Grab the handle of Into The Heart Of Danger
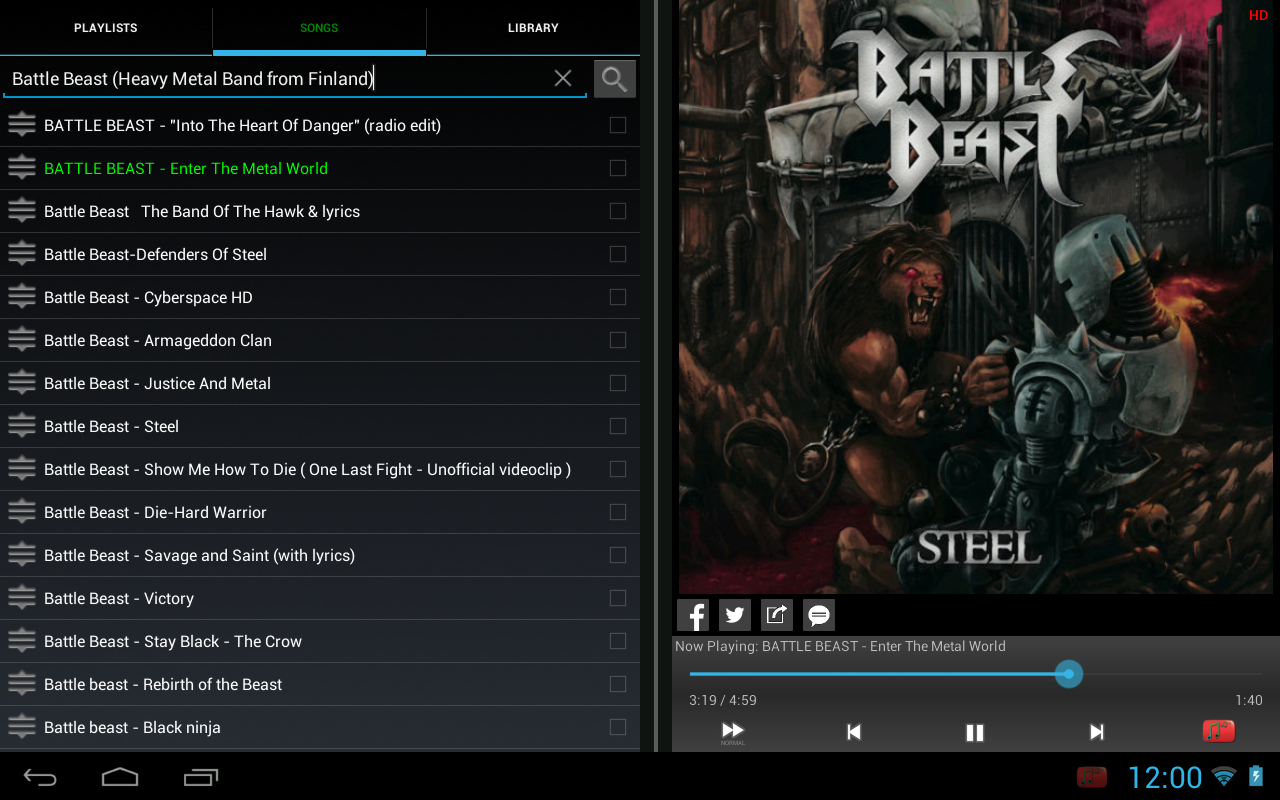This screenshot has height=800, width=1280. point(22,125)
